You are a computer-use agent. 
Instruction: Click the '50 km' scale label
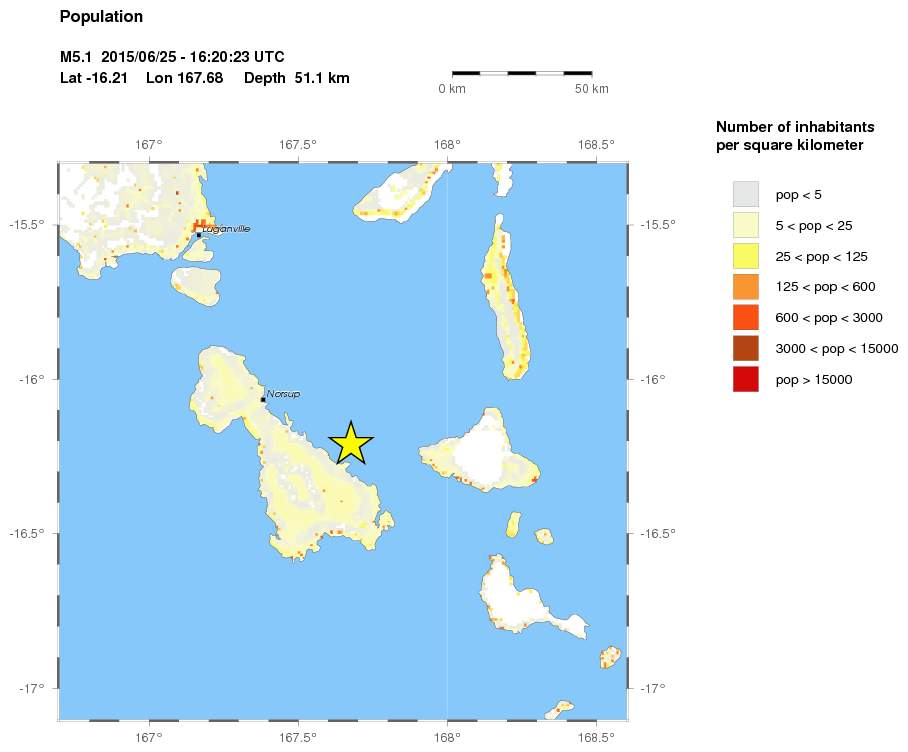point(592,89)
